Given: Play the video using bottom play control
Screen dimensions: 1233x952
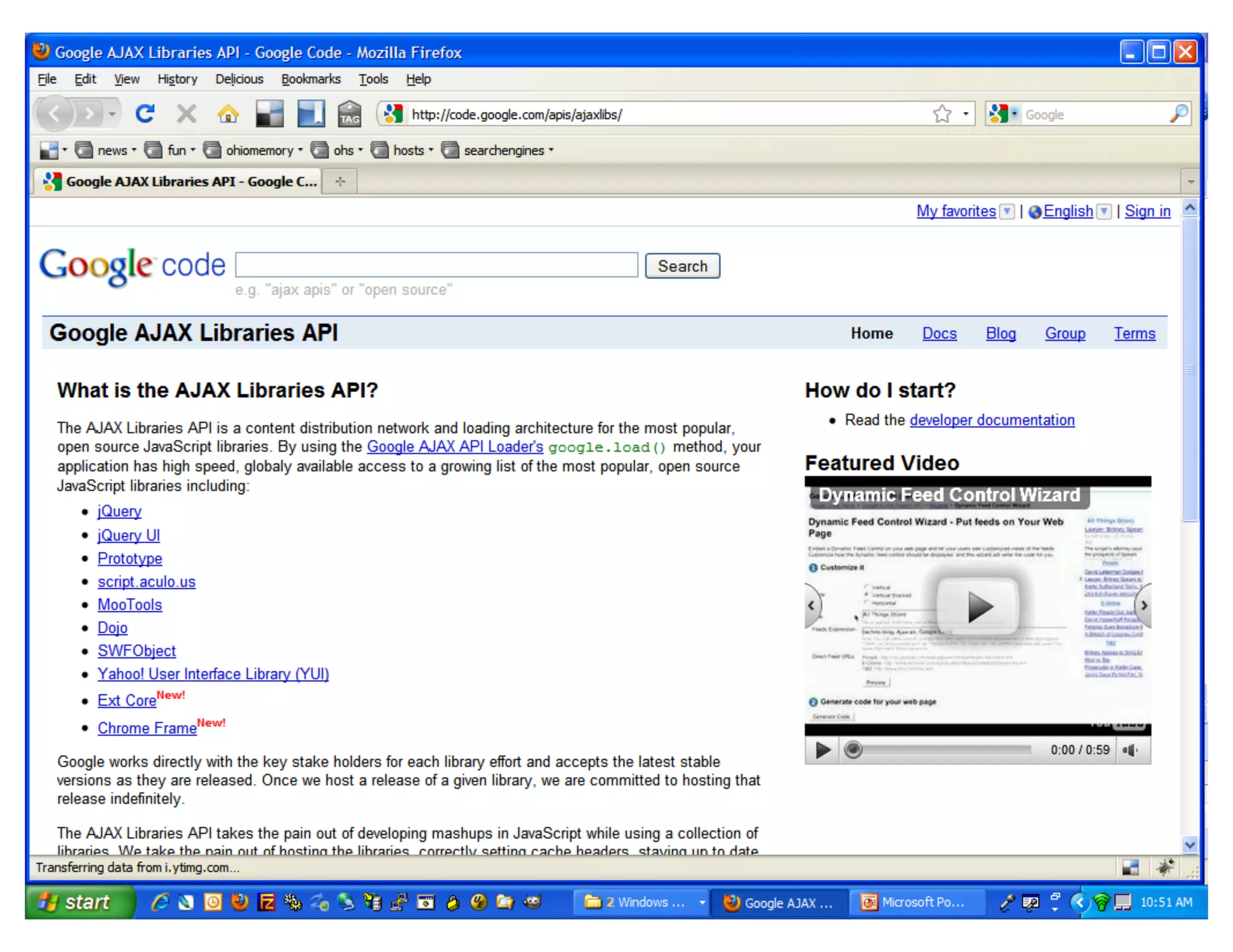Looking at the screenshot, I should 822,750.
